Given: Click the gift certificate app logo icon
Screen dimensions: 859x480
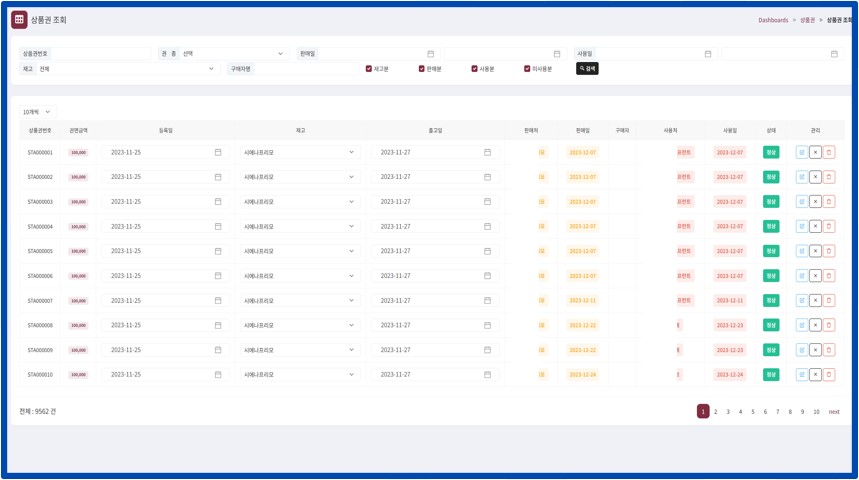Looking at the screenshot, I should [x=19, y=20].
